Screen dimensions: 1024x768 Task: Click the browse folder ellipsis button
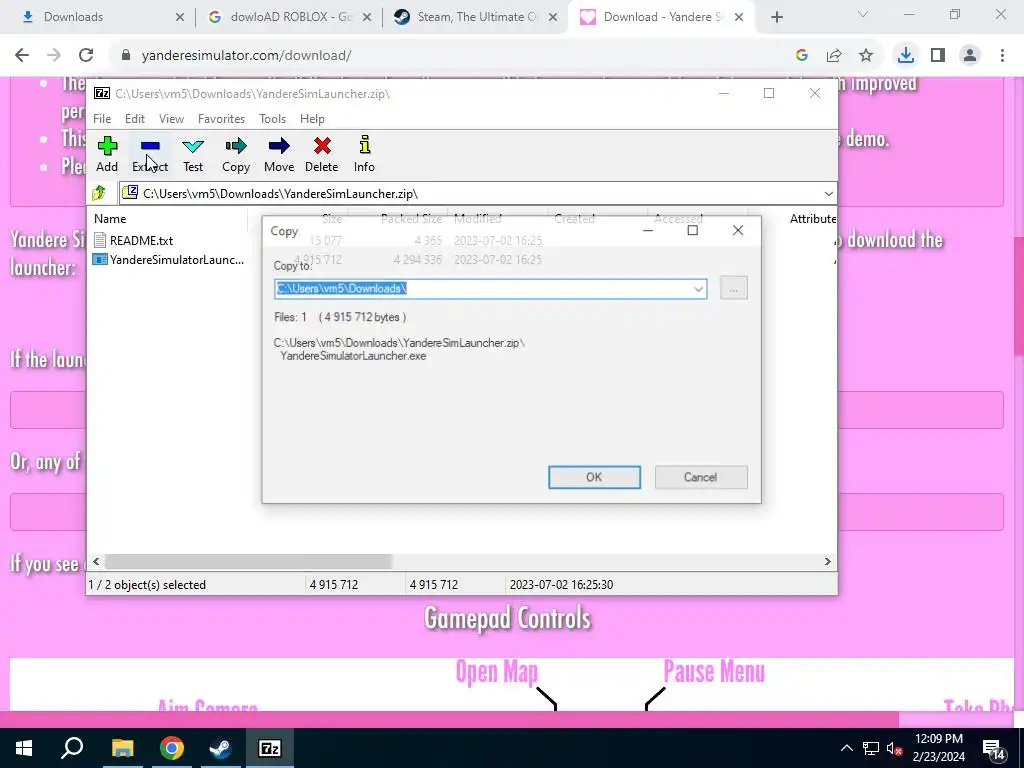[733, 288]
